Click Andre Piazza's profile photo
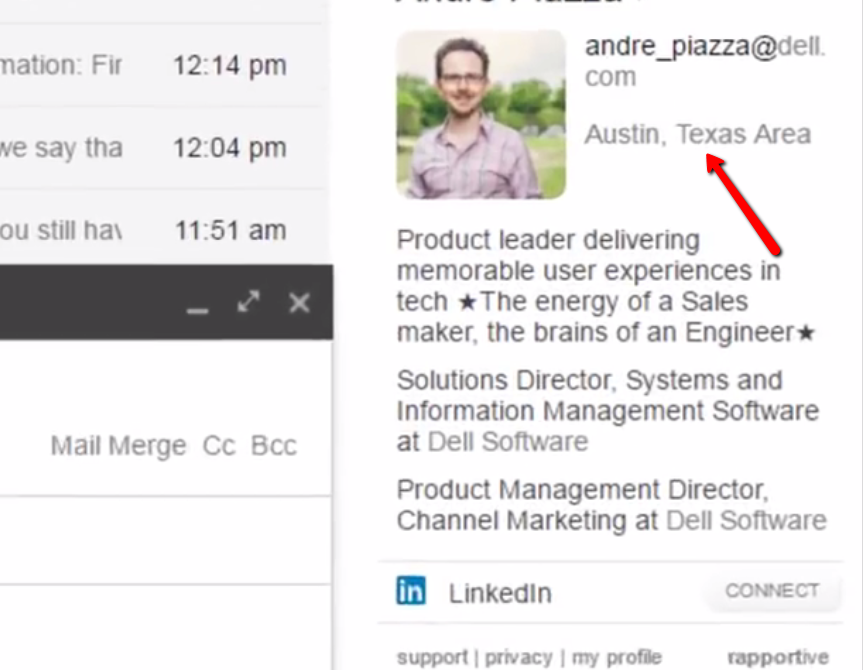The height and width of the screenshot is (670, 863). click(x=481, y=114)
